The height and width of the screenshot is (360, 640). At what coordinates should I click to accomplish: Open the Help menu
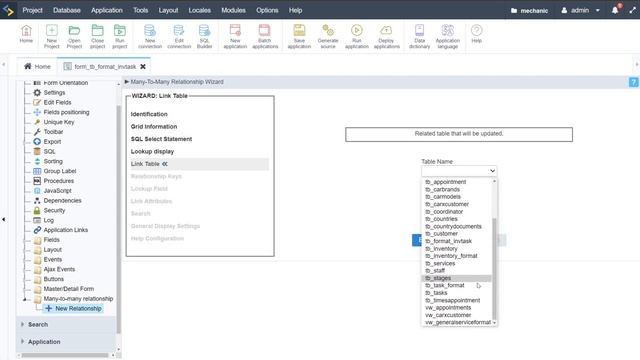pyautogui.click(x=296, y=10)
